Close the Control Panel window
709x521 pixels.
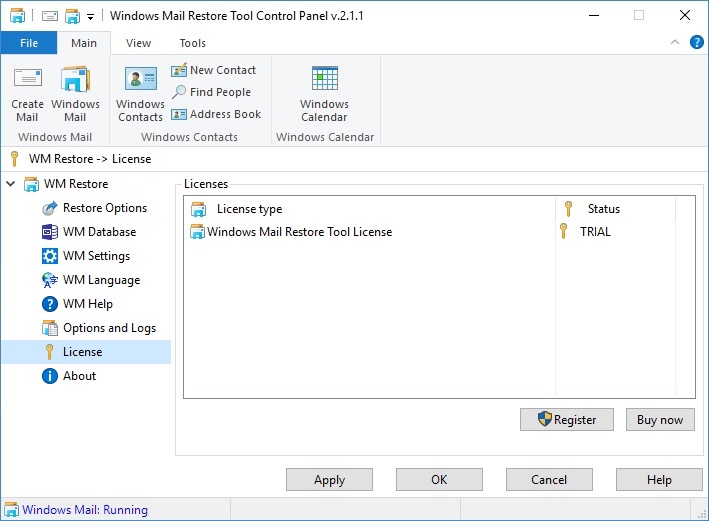pyautogui.click(x=685, y=16)
